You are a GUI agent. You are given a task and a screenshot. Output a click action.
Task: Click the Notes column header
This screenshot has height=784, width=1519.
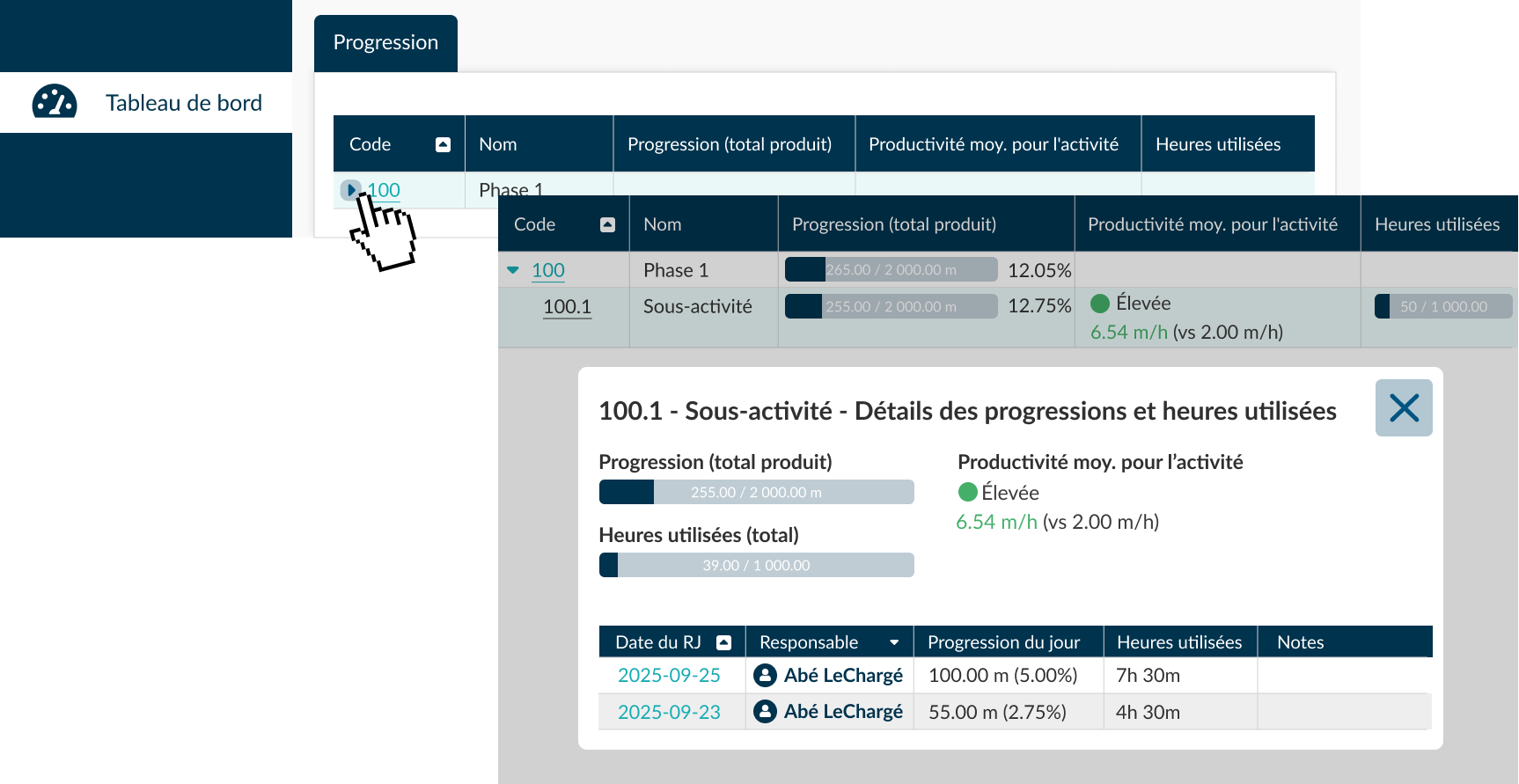click(x=1345, y=642)
